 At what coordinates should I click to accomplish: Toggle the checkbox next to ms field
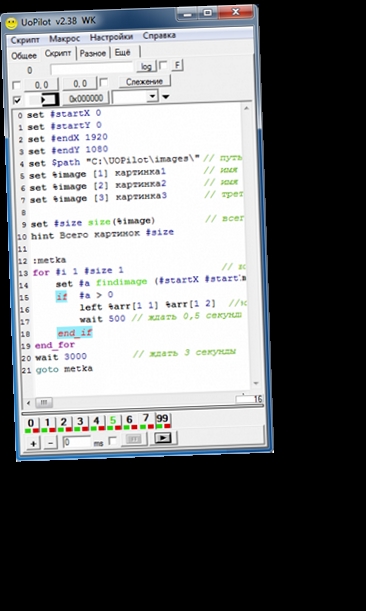pyautogui.click(x=113, y=441)
